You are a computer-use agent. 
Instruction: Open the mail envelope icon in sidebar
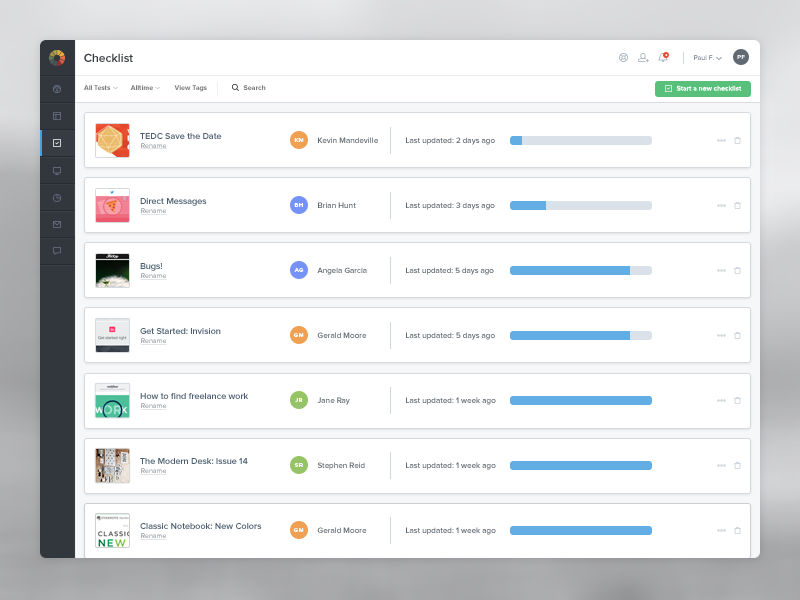pyautogui.click(x=57, y=225)
